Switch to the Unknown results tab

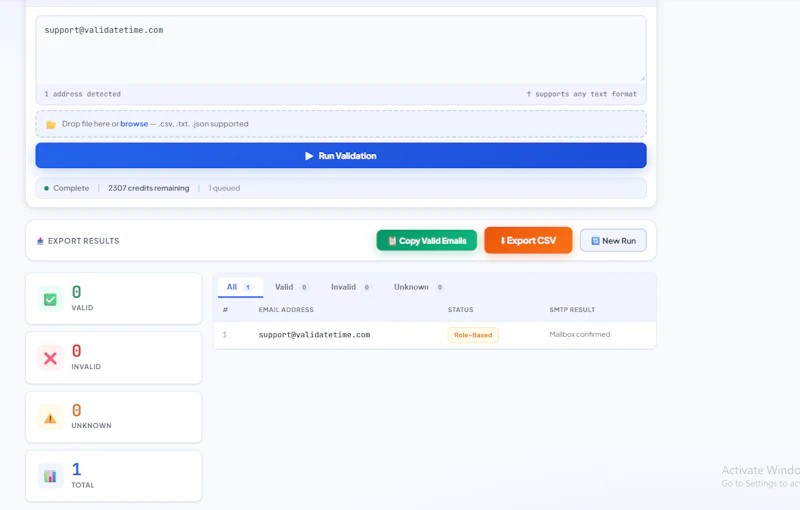point(418,287)
